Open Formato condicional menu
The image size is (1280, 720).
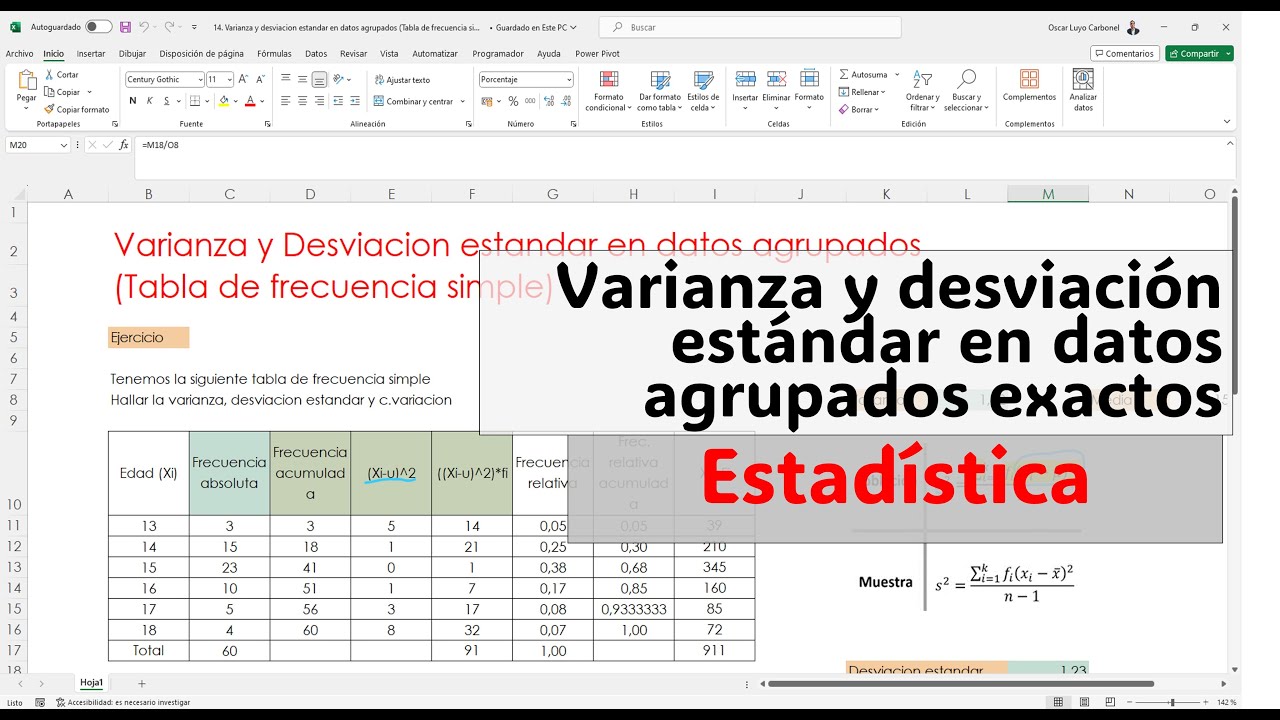point(608,90)
